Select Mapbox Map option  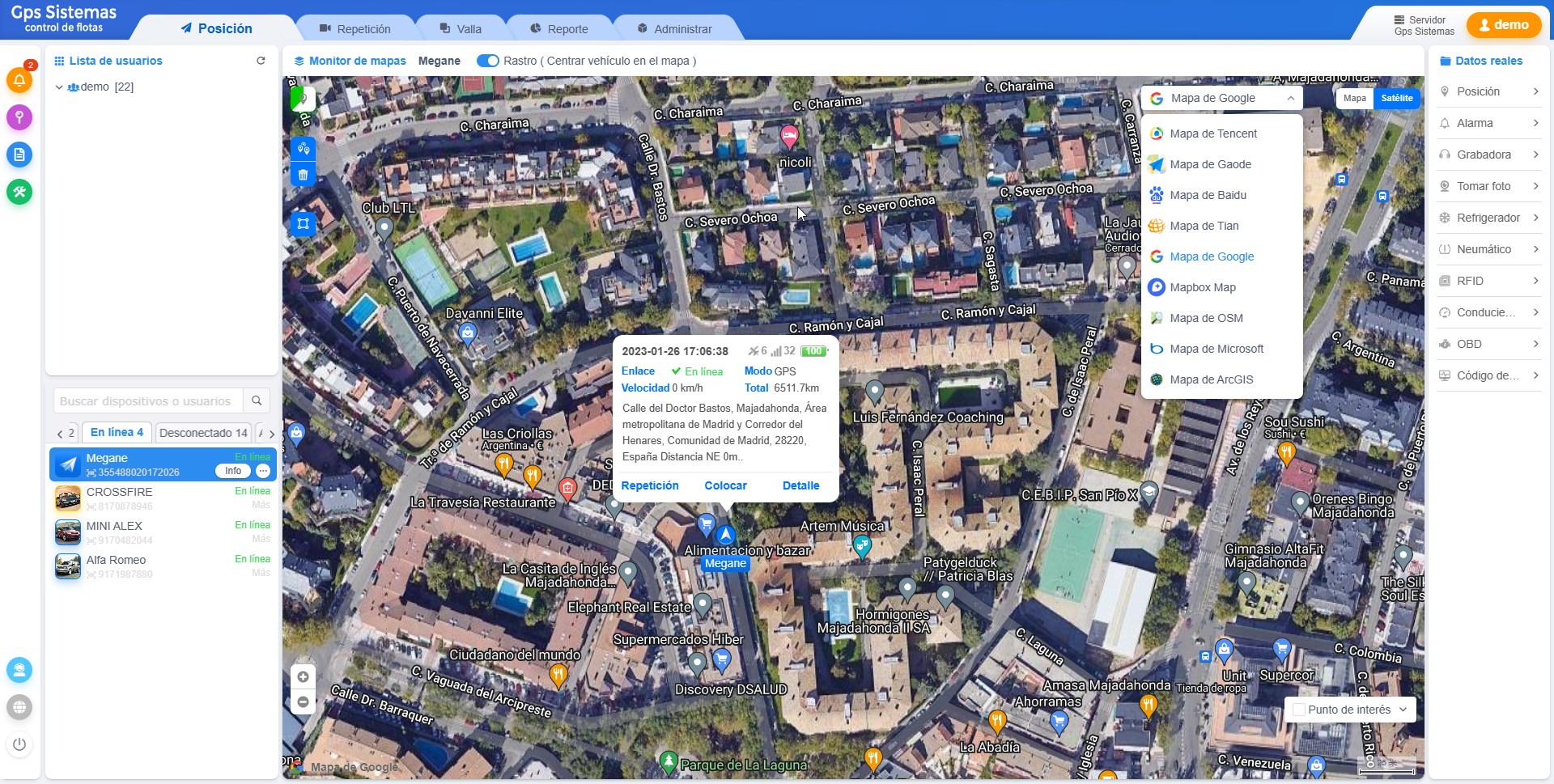coord(1221,287)
